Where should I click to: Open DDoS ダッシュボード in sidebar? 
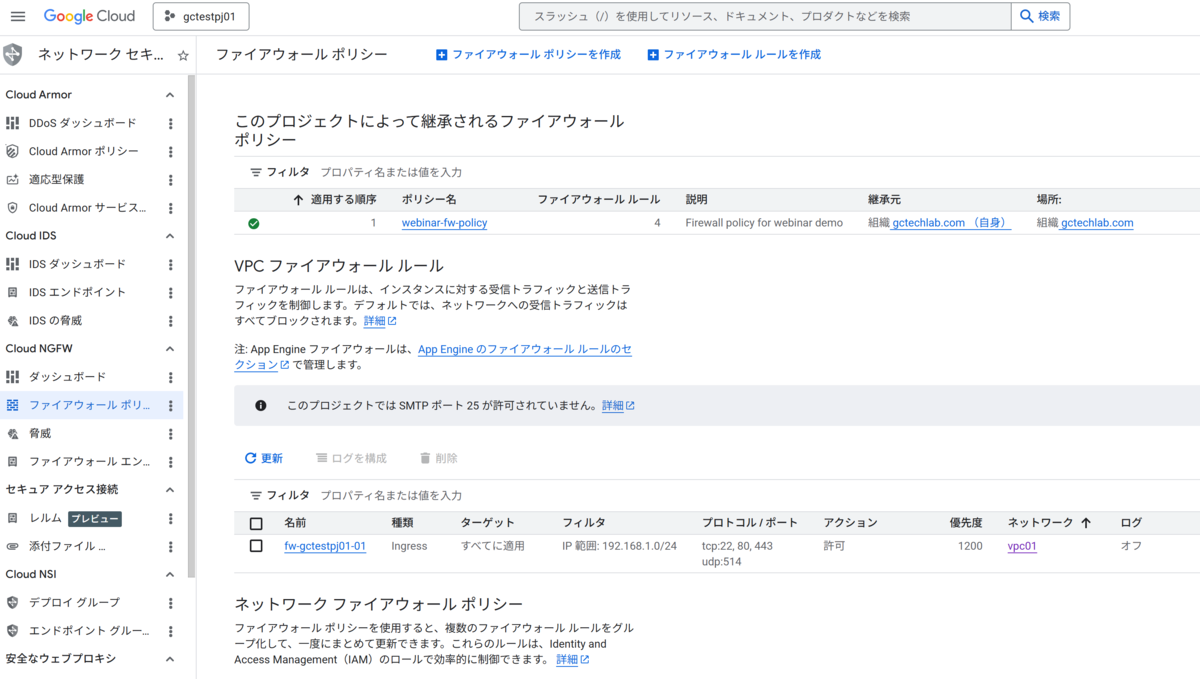coord(82,123)
